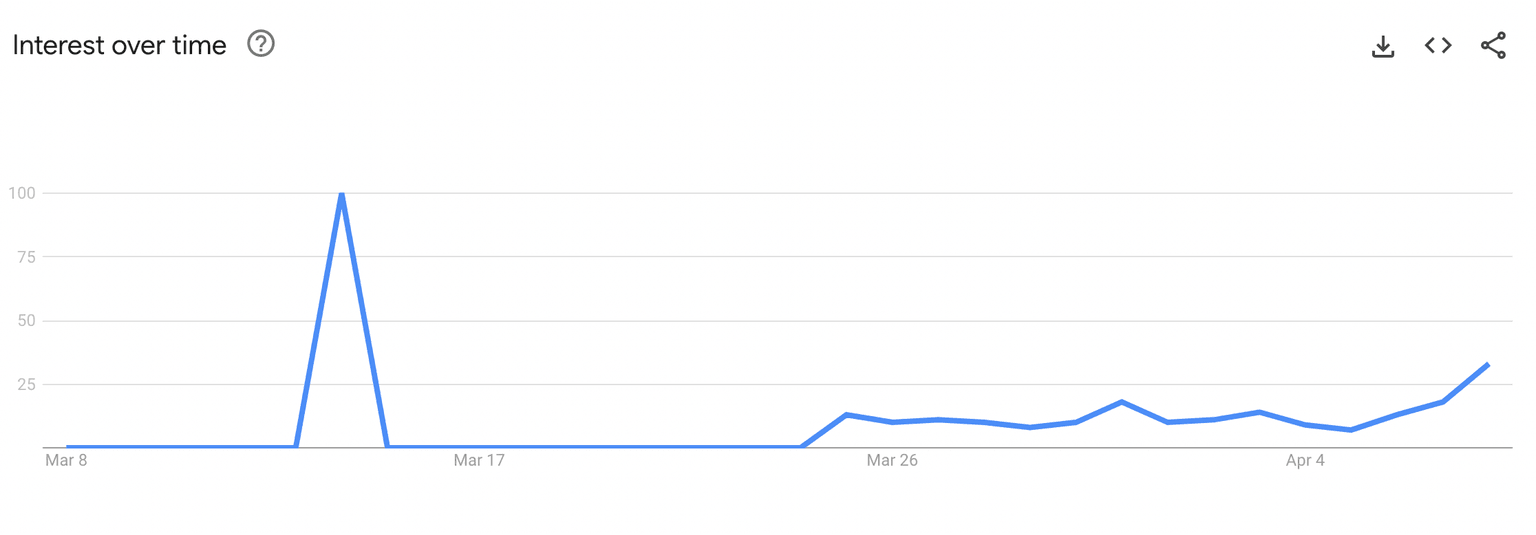Click the 75 y-axis label
This screenshot has height=535, width=1536.
tap(26, 257)
